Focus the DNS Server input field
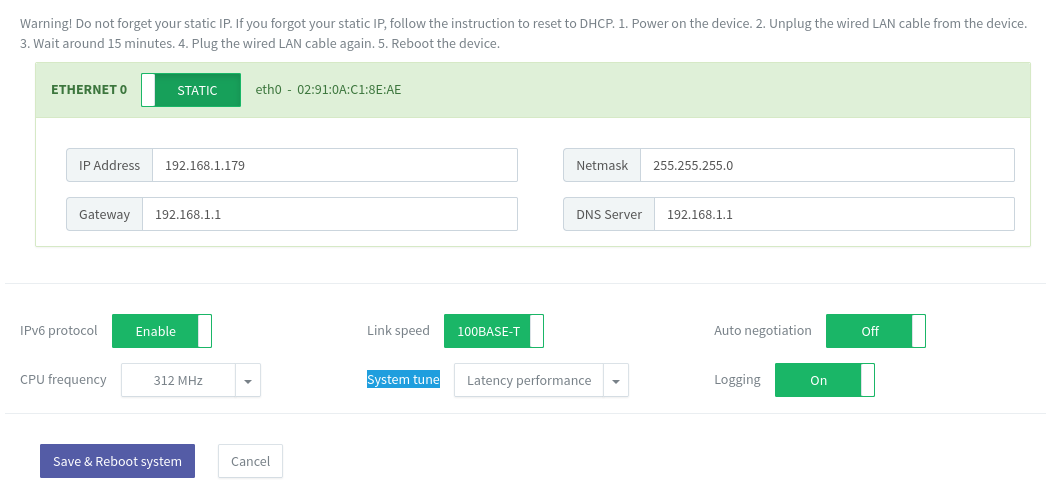1060x495 pixels. click(834, 214)
